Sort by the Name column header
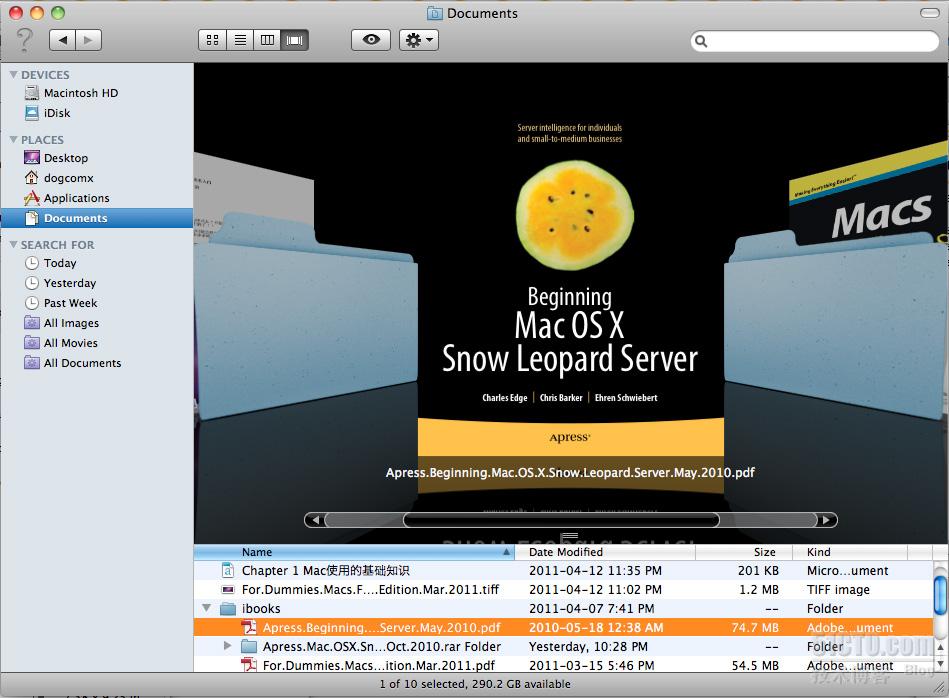Viewport: 949px width, 698px height. point(354,552)
